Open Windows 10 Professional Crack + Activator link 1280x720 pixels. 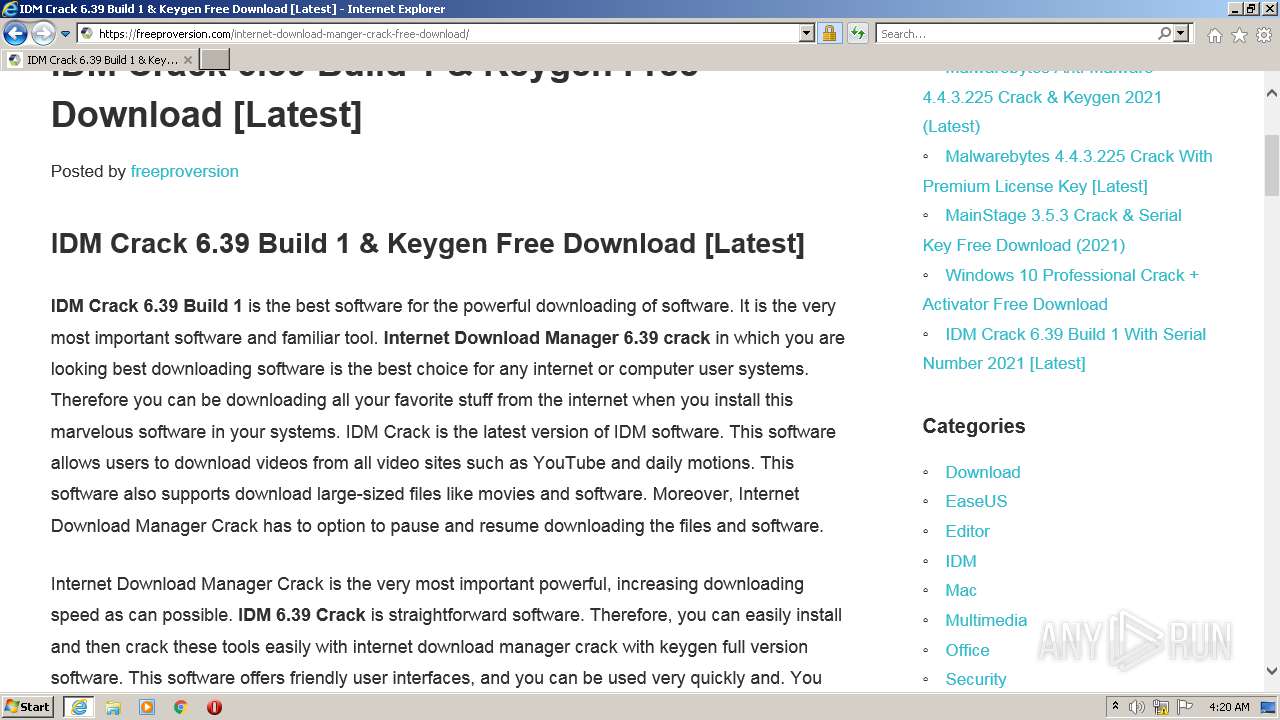click(1060, 289)
